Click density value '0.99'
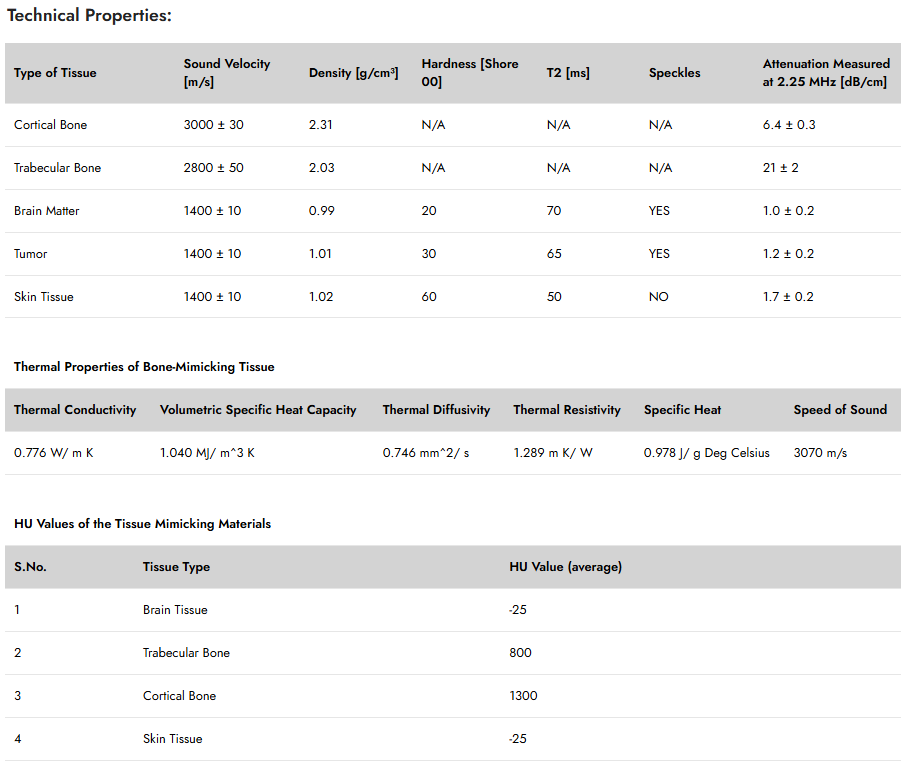The image size is (904, 766). [x=322, y=211]
